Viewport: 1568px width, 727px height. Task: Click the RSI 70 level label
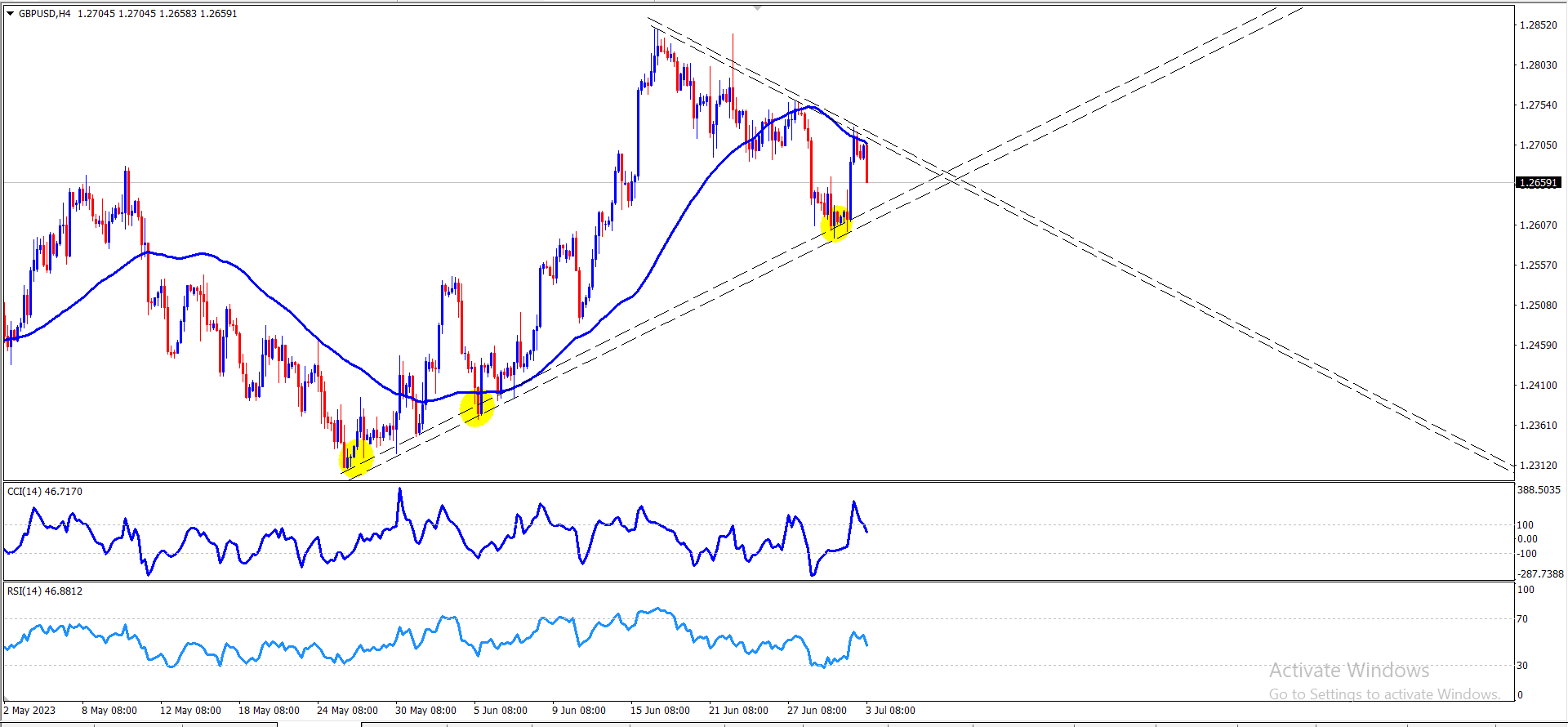[1522, 619]
